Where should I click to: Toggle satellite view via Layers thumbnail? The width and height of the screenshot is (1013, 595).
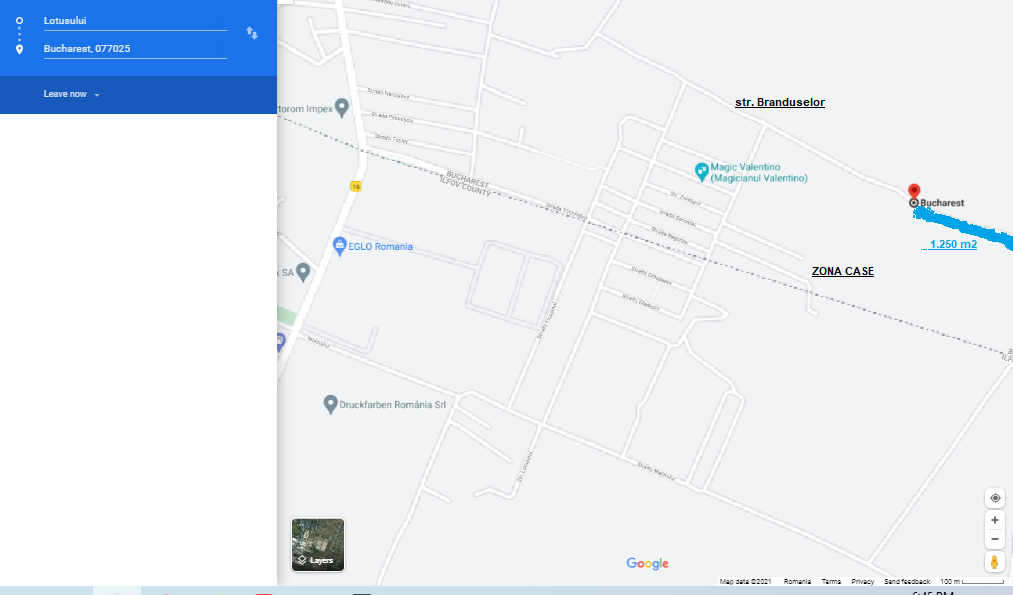click(x=318, y=545)
